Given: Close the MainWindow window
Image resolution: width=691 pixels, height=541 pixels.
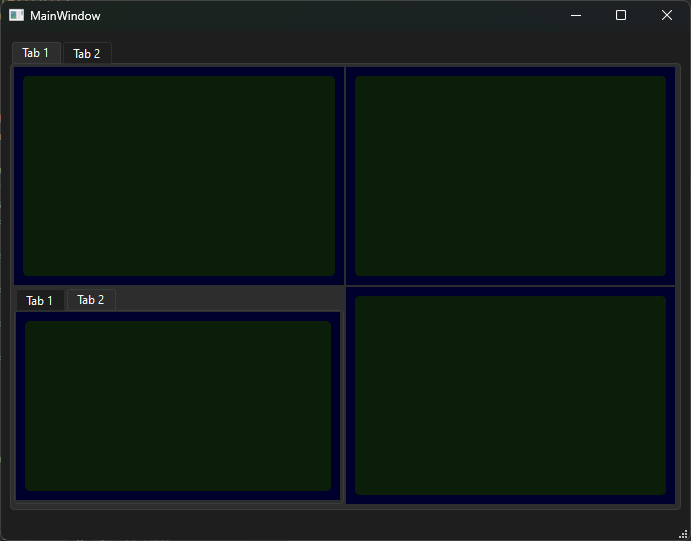Looking at the screenshot, I should point(667,15).
